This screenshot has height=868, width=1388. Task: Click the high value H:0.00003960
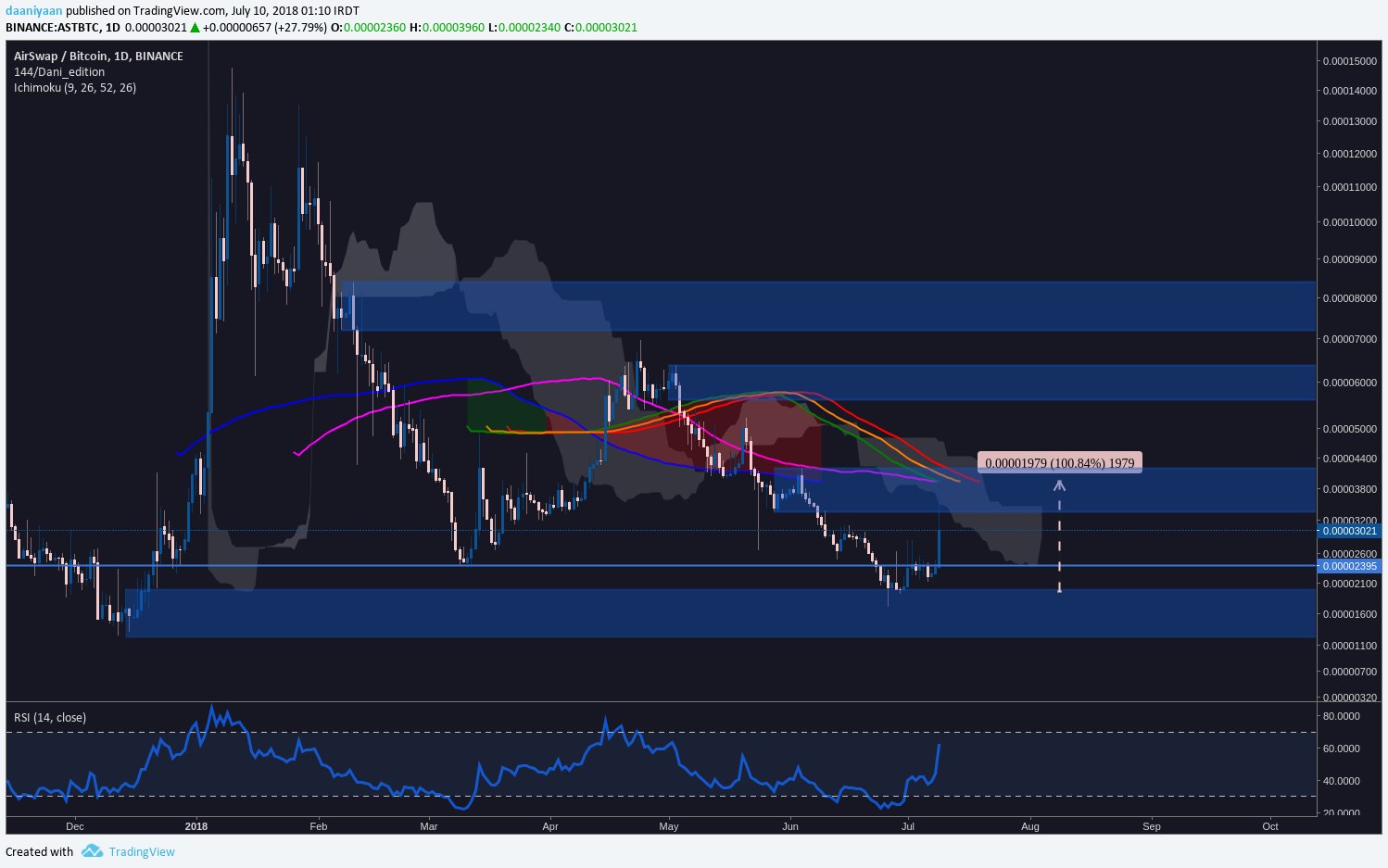click(447, 28)
